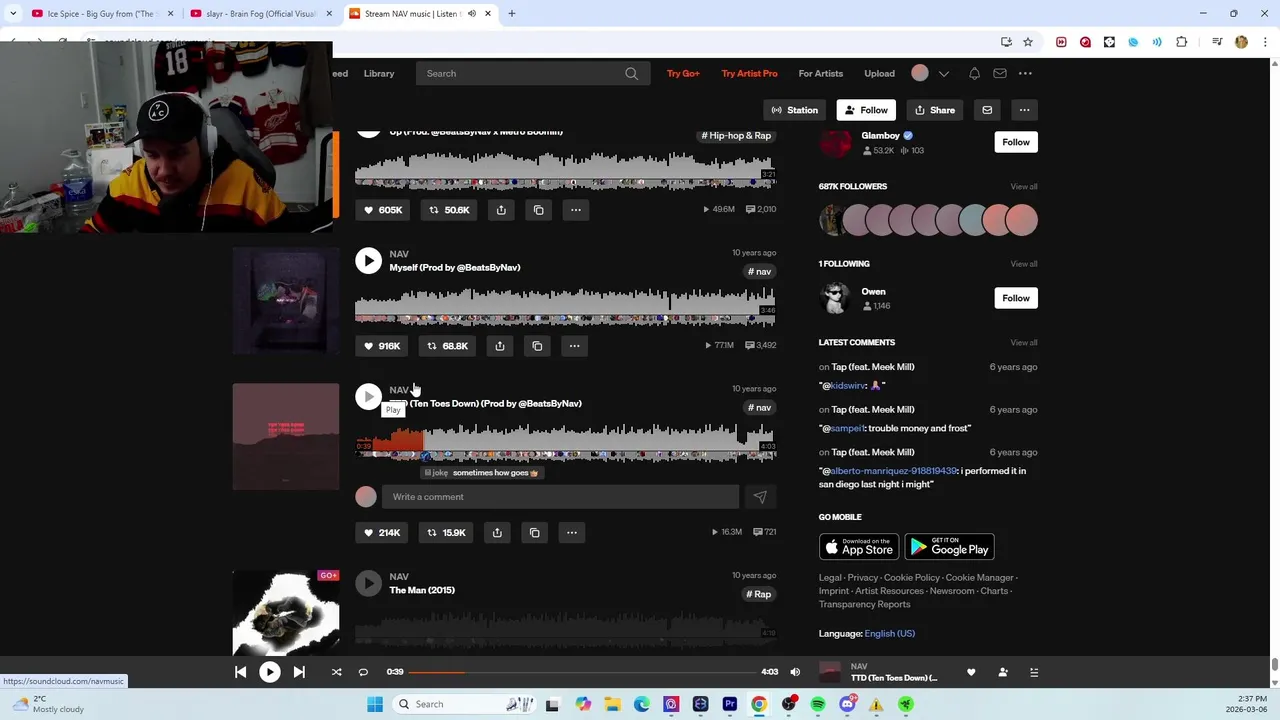Open the Upload page
Viewport: 1280px width, 720px height.
point(880,73)
